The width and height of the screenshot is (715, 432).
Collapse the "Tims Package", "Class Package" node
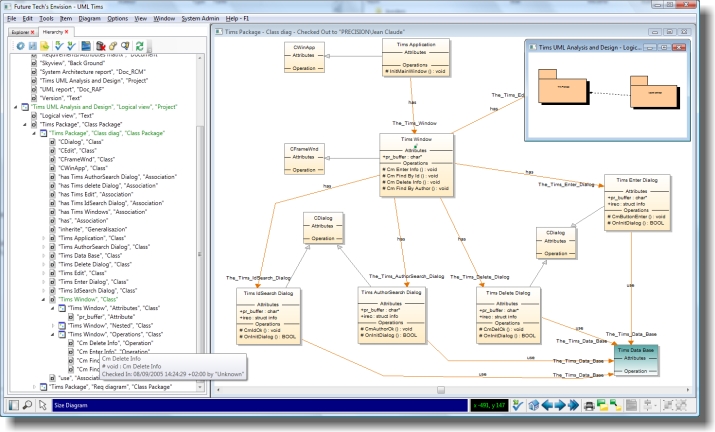pyautogui.click(x=25, y=124)
